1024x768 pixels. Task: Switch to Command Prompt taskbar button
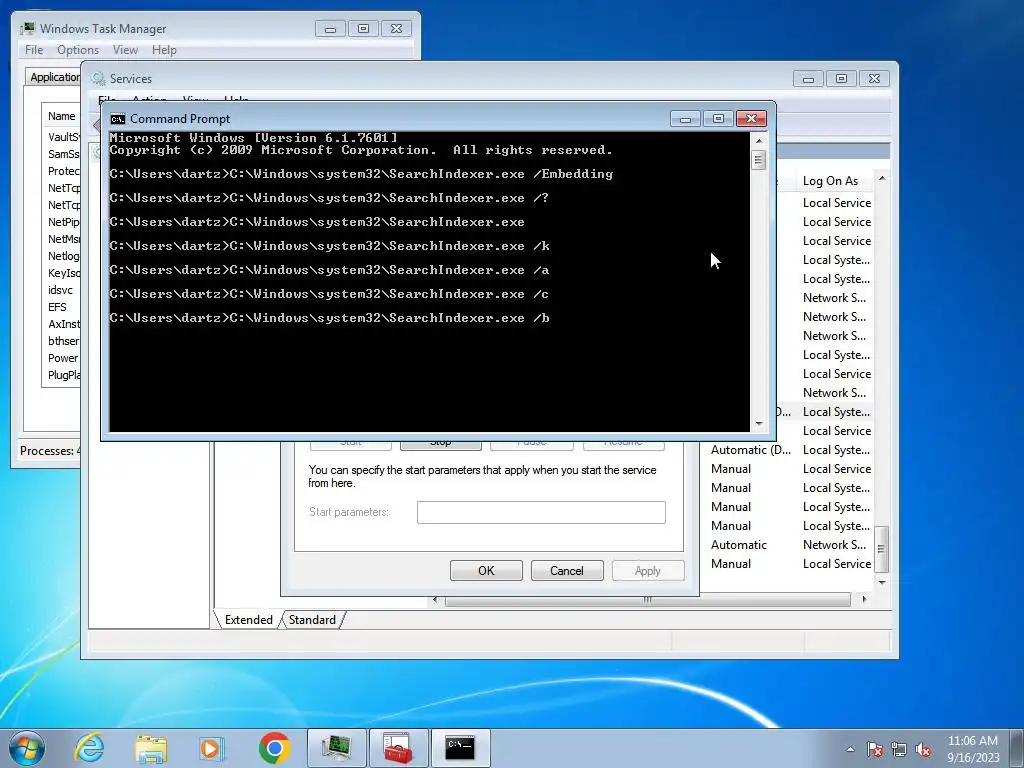[x=460, y=748]
